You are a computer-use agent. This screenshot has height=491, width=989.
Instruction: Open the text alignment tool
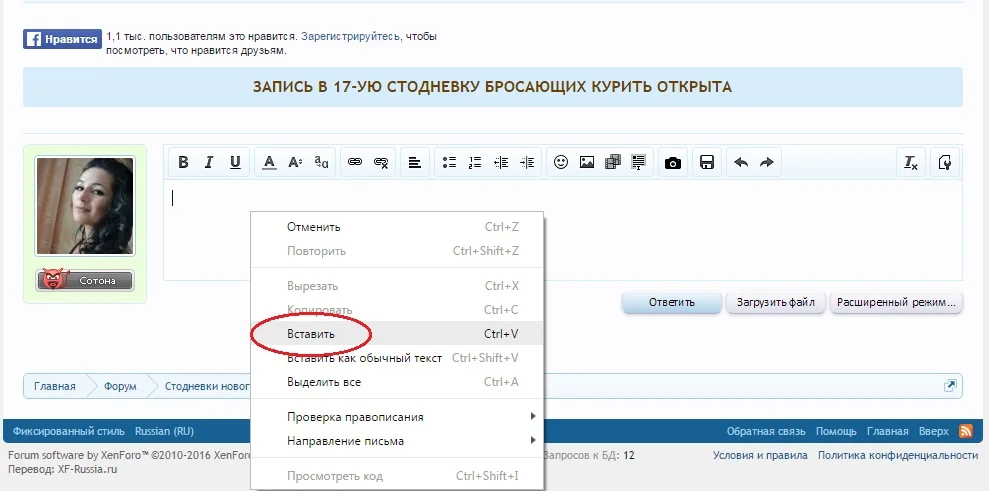[414, 162]
